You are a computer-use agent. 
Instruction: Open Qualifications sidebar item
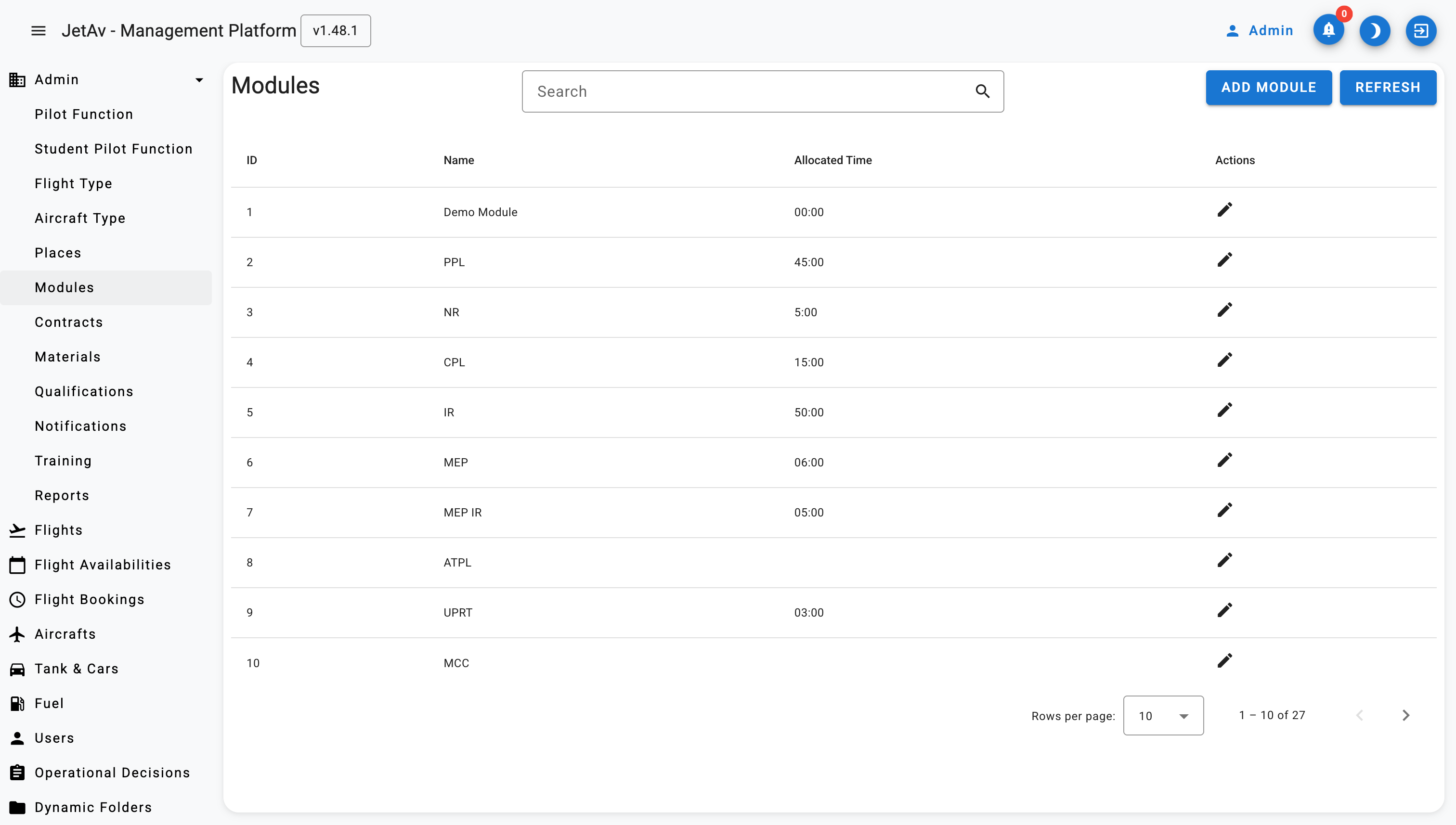[x=84, y=391]
